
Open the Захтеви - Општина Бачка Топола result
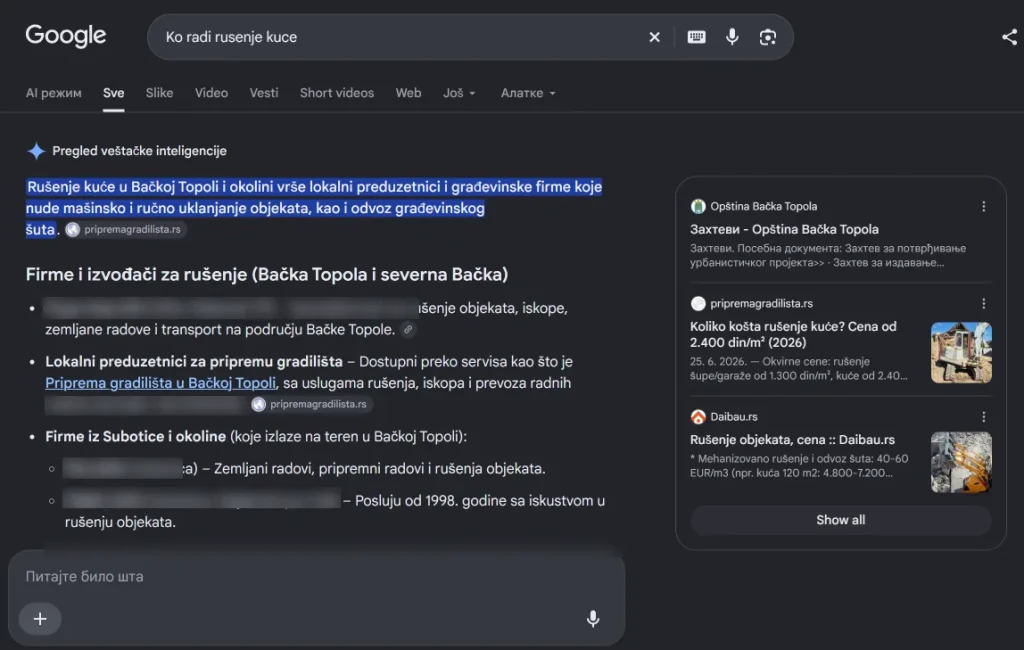(x=784, y=229)
